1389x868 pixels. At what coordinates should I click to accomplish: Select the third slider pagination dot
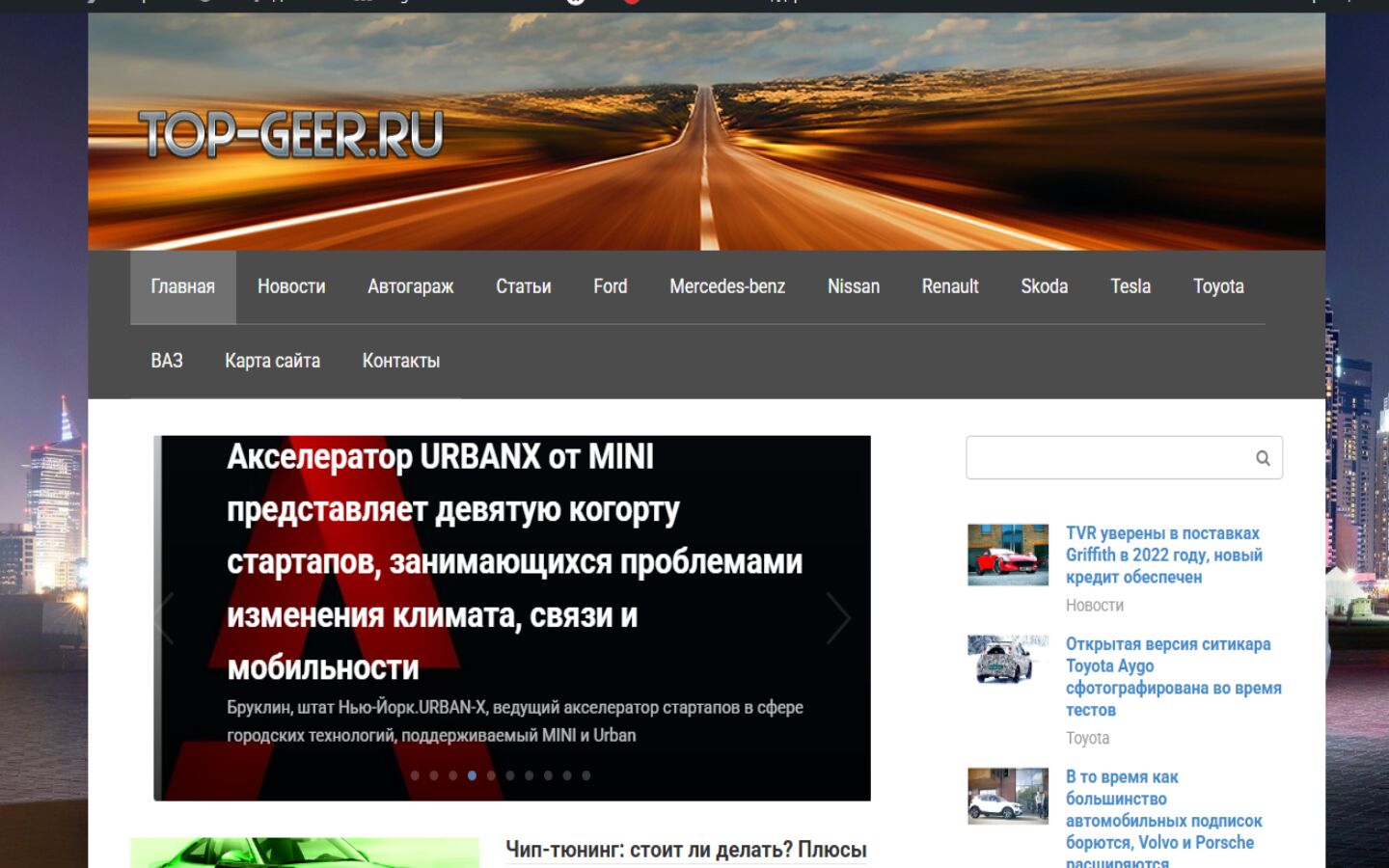[x=453, y=775]
